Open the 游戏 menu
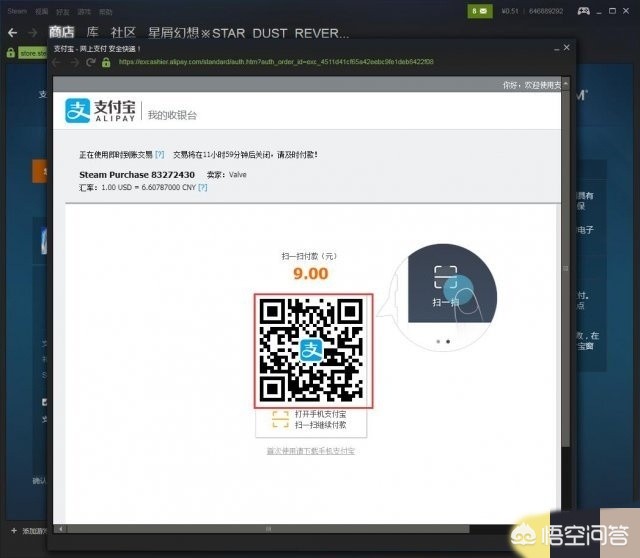This screenshot has width=640, height=558. 84,11
